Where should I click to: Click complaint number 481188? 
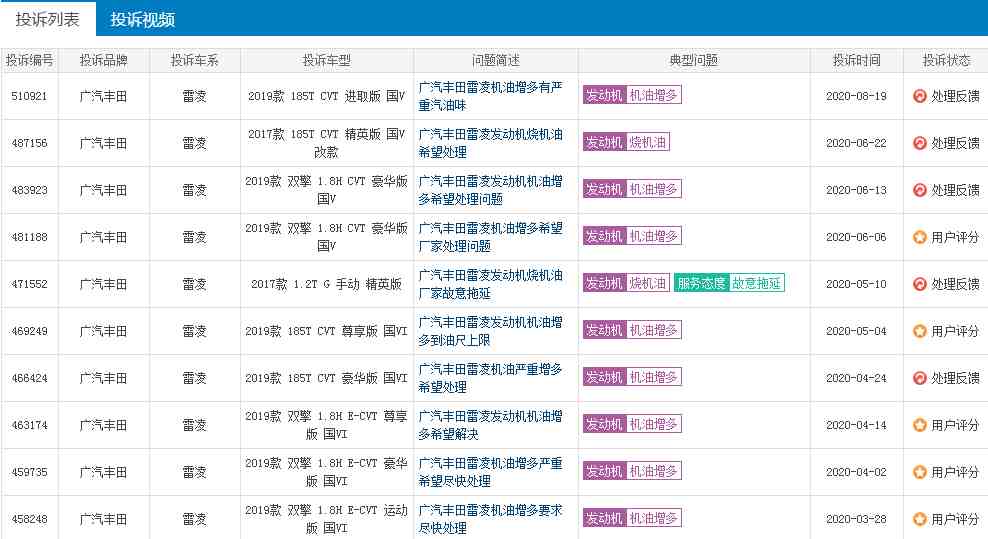tap(29, 238)
